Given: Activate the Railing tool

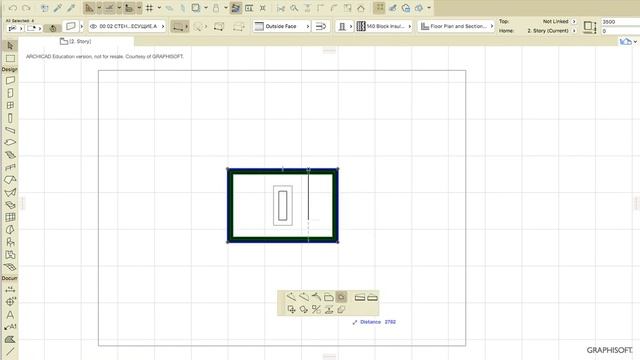Looking at the screenshot, I should pyautogui.click(x=10, y=167).
